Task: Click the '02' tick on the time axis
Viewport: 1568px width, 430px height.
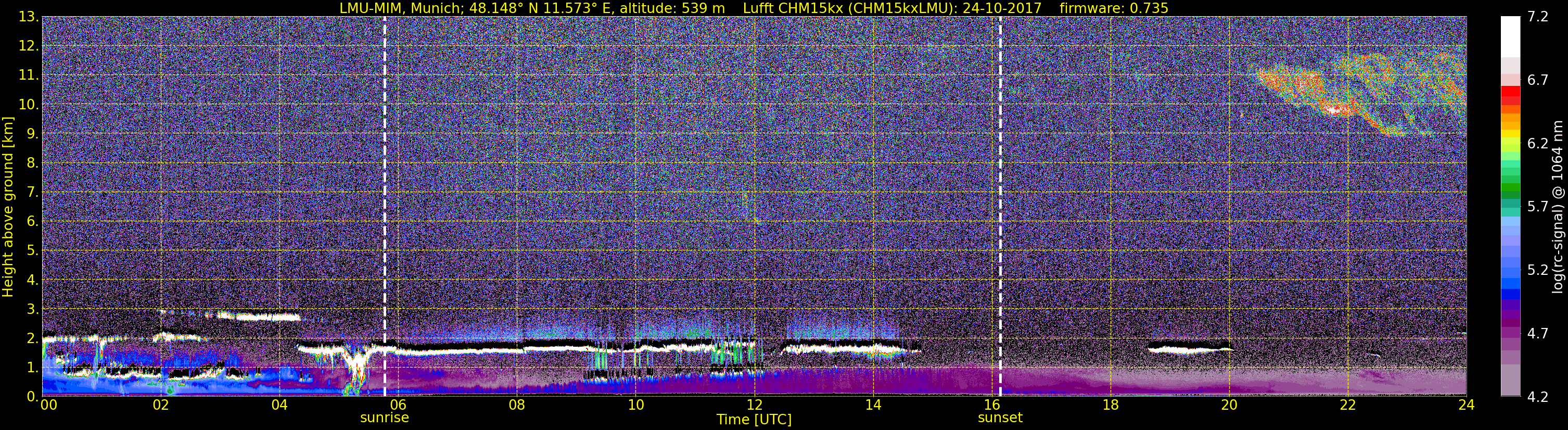Action: tap(161, 405)
